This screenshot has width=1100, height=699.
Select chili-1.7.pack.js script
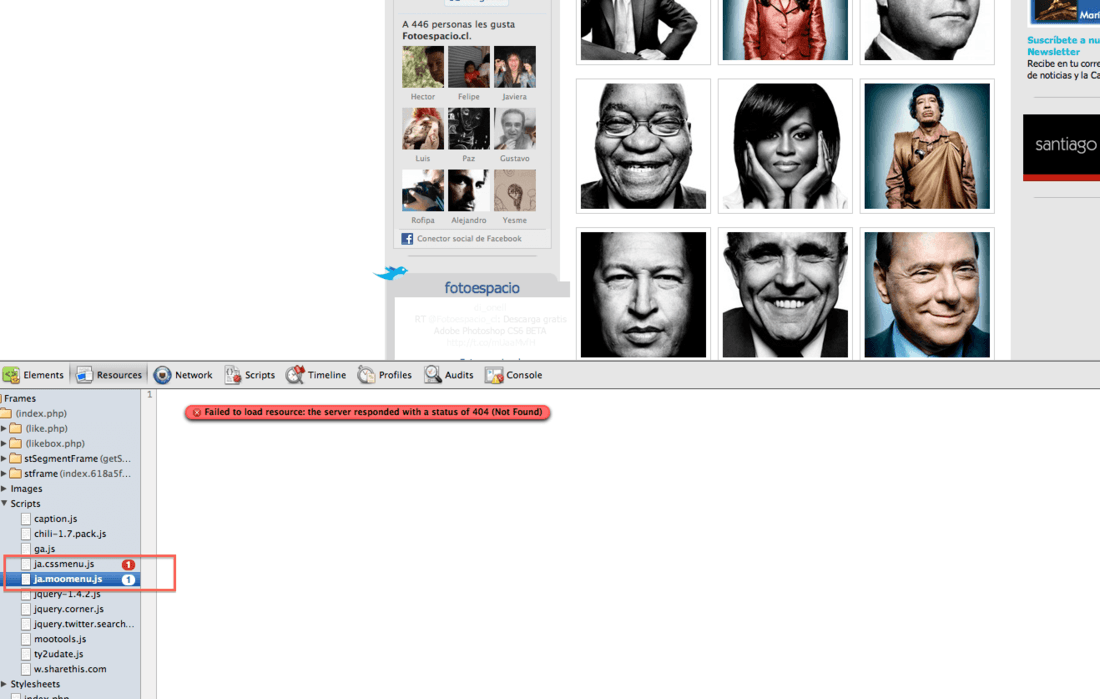coord(70,533)
